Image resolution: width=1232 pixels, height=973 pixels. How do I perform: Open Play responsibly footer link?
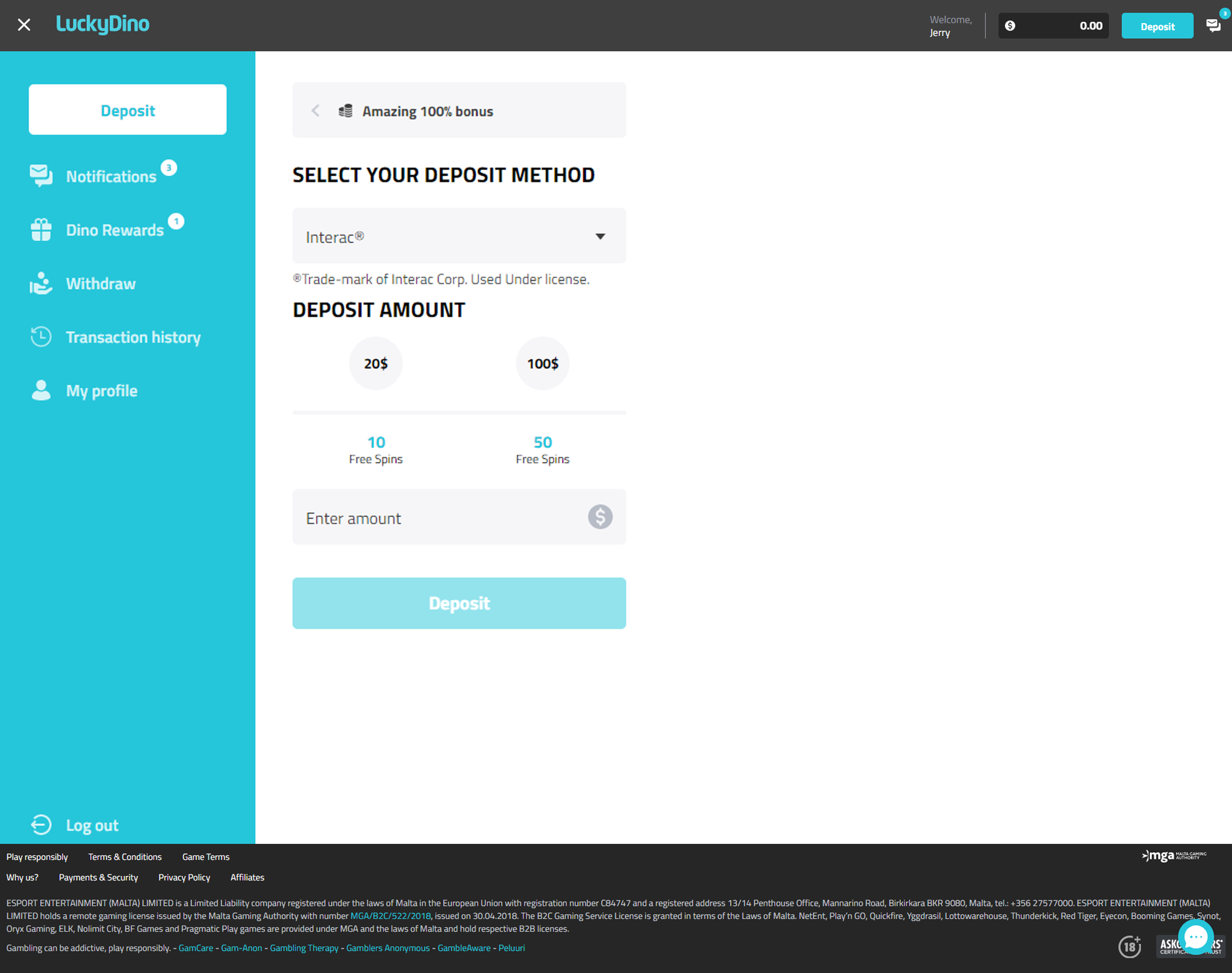pyautogui.click(x=37, y=857)
